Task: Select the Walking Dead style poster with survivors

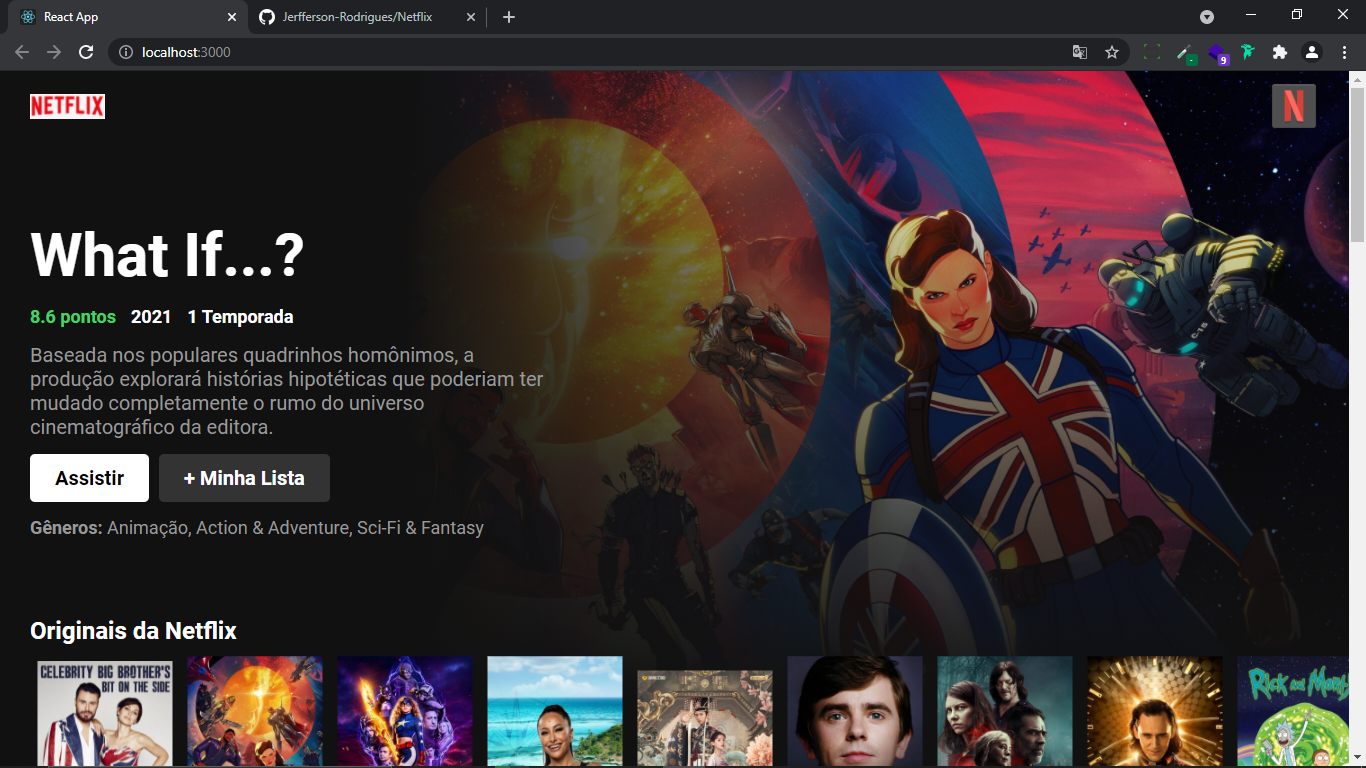Action: click(1005, 711)
